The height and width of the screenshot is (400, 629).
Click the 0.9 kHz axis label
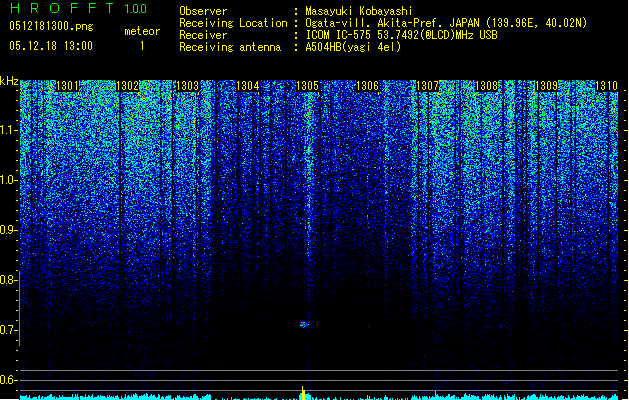[x=9, y=230]
